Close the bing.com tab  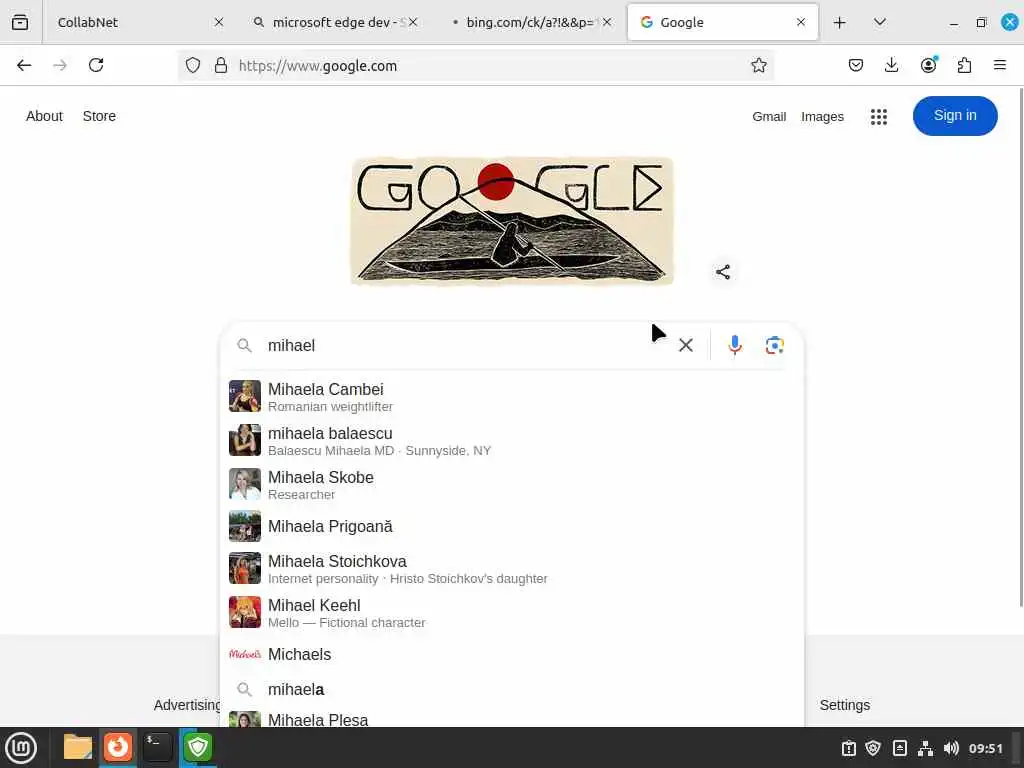click(x=607, y=22)
